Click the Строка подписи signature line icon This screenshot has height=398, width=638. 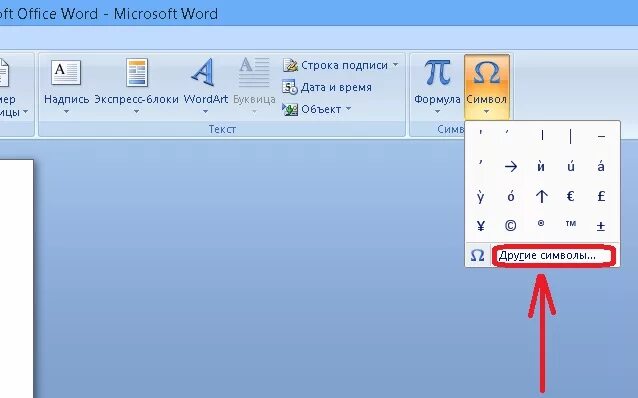[x=290, y=65]
